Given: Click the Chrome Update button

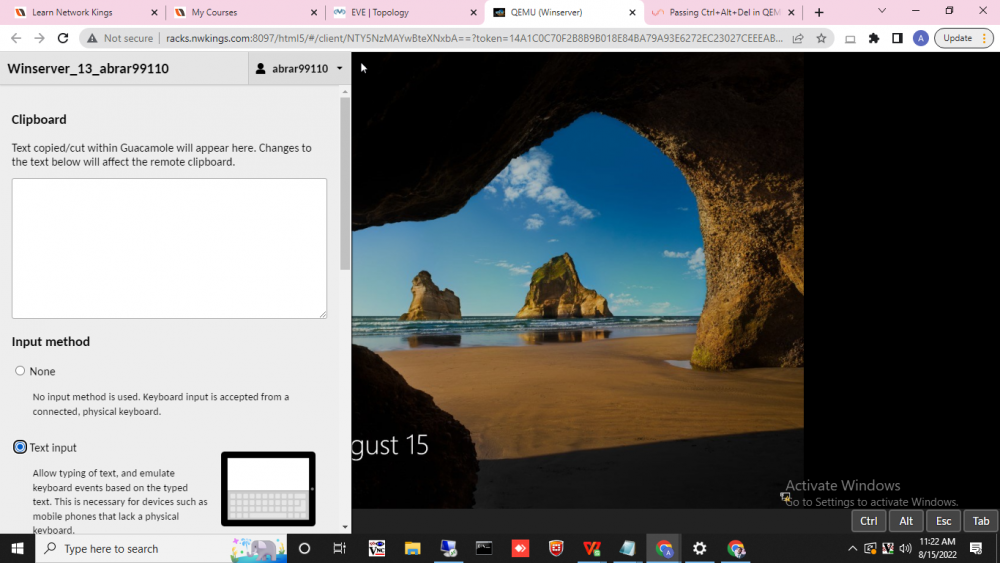Looking at the screenshot, I should point(964,38).
